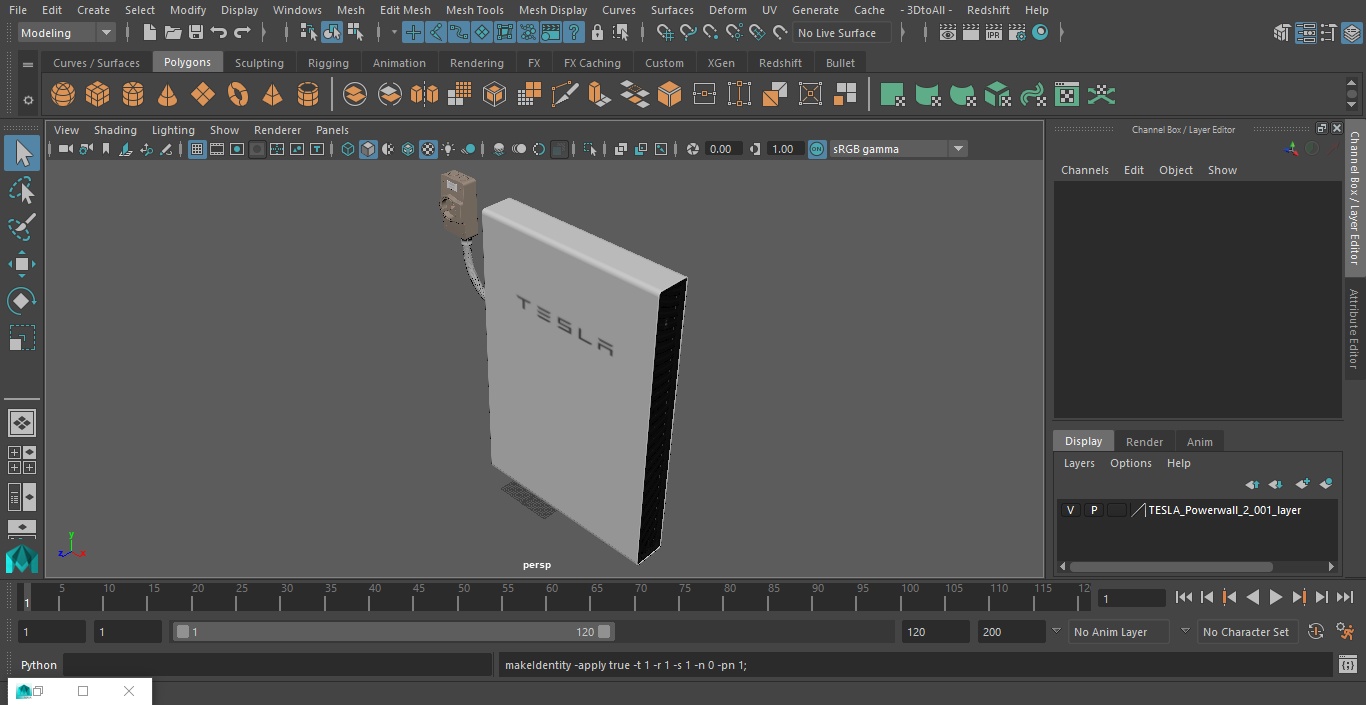Image resolution: width=1366 pixels, height=705 pixels.
Task: Toggle sRGB view transform button
Action: pos(817,149)
